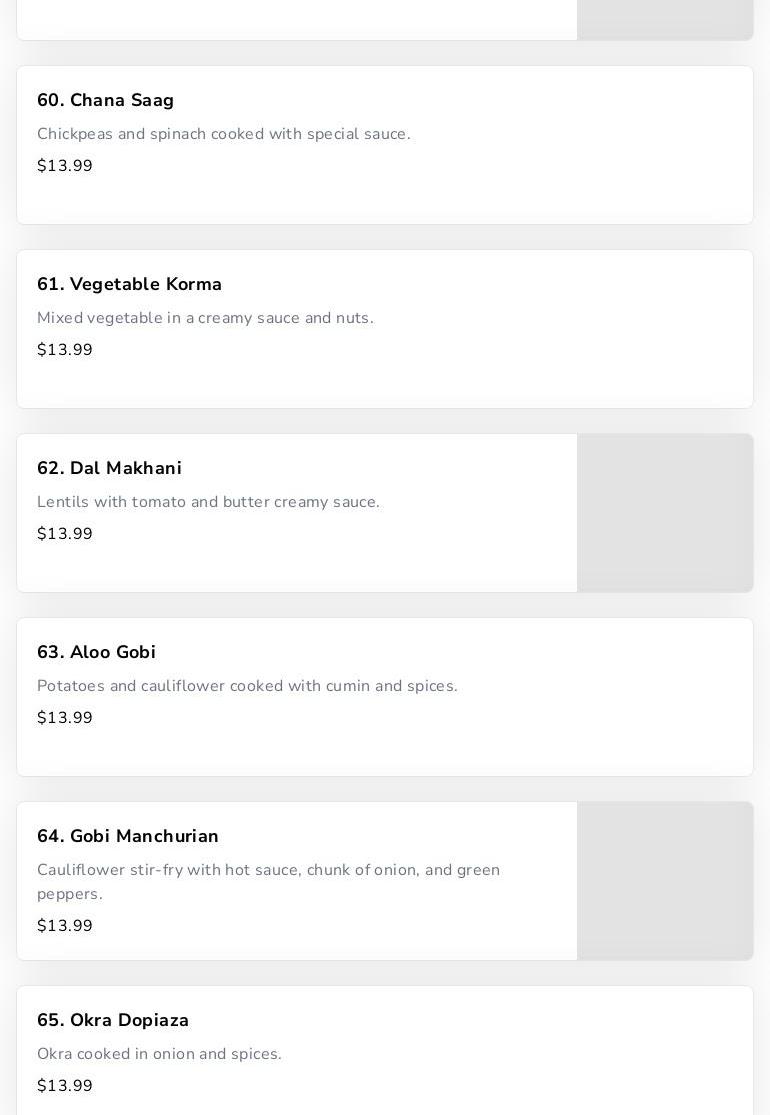Image resolution: width=770 pixels, height=1115 pixels.
Task: Click the Chana Saag description text
Action: tap(223, 134)
